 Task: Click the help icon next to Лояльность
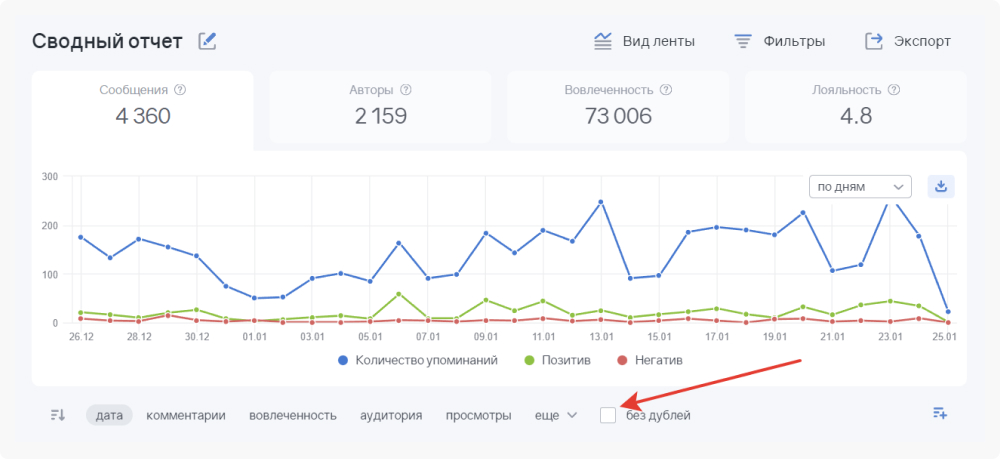[x=894, y=90]
